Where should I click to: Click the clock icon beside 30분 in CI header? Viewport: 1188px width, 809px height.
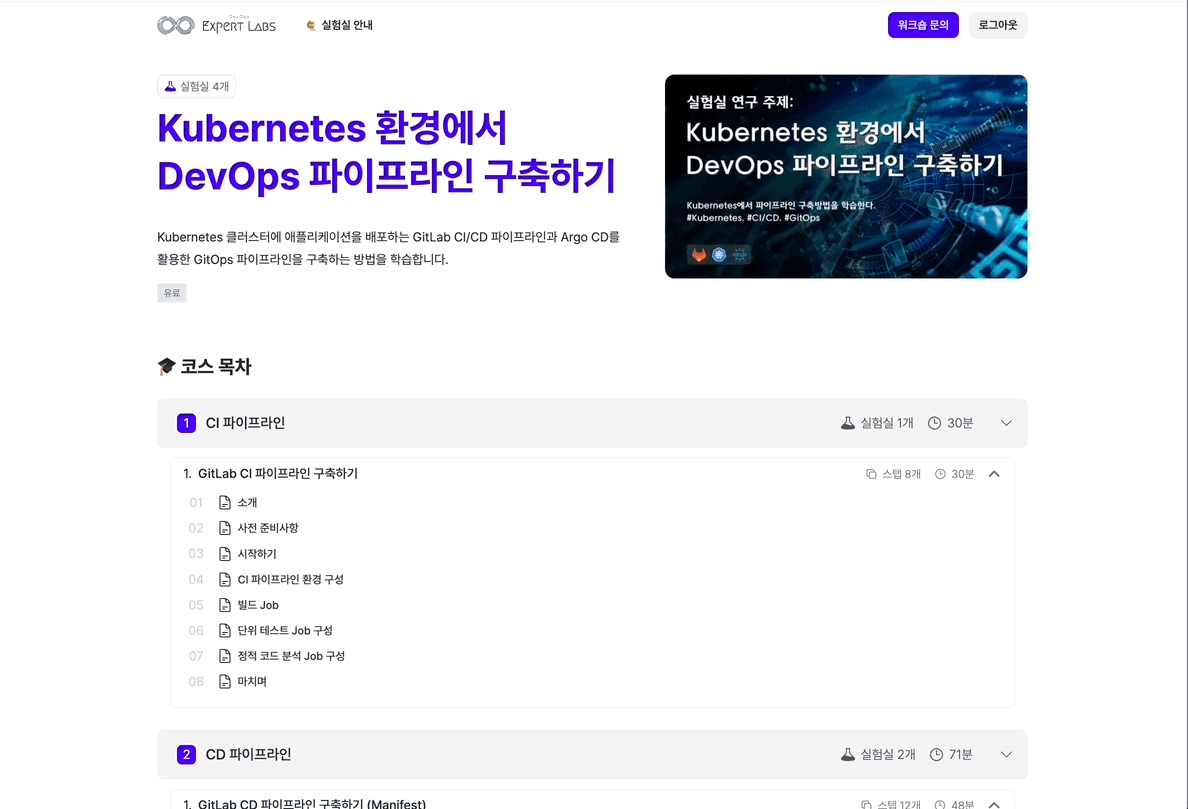935,423
